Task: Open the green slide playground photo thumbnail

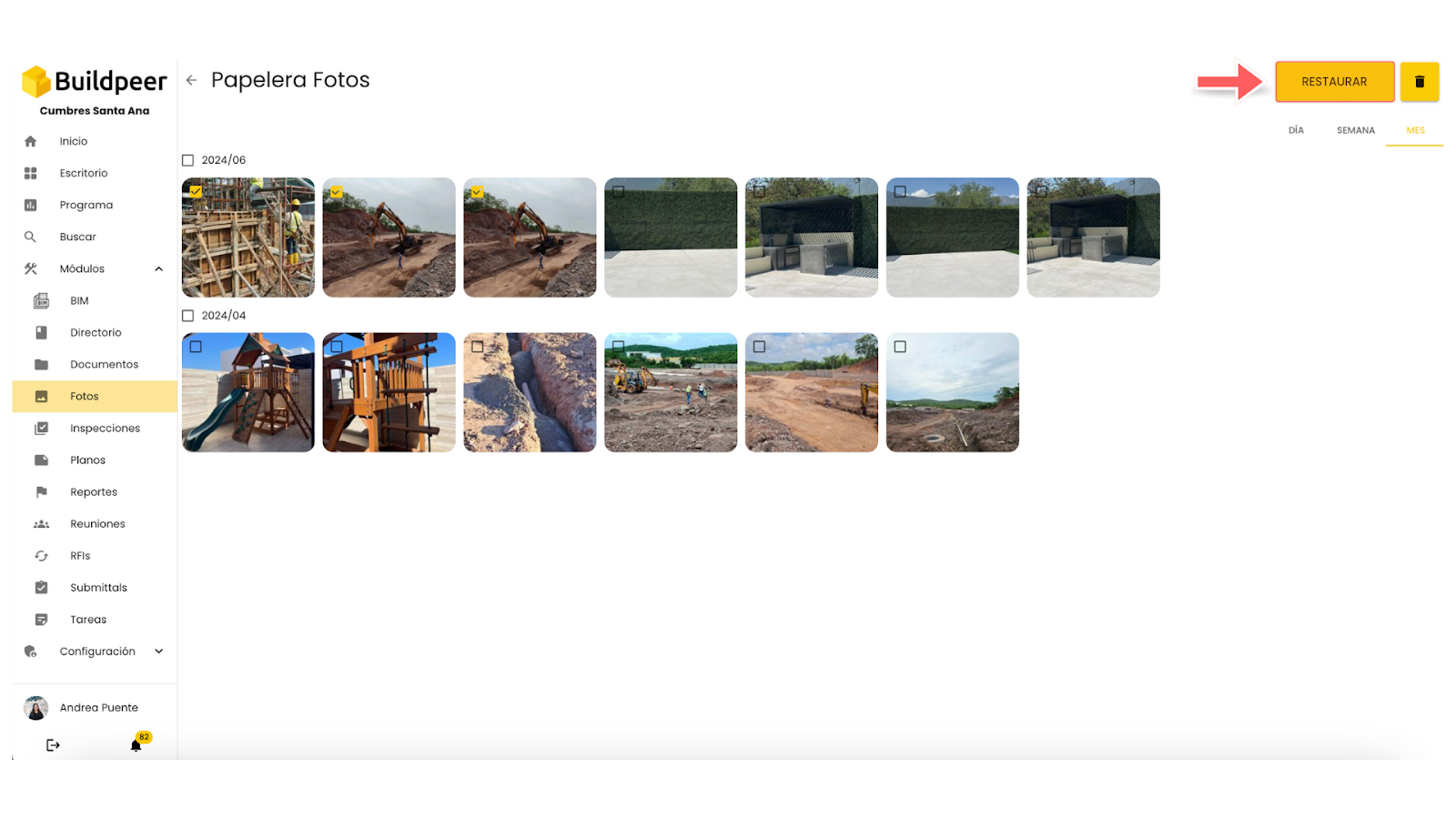Action: tap(248, 392)
